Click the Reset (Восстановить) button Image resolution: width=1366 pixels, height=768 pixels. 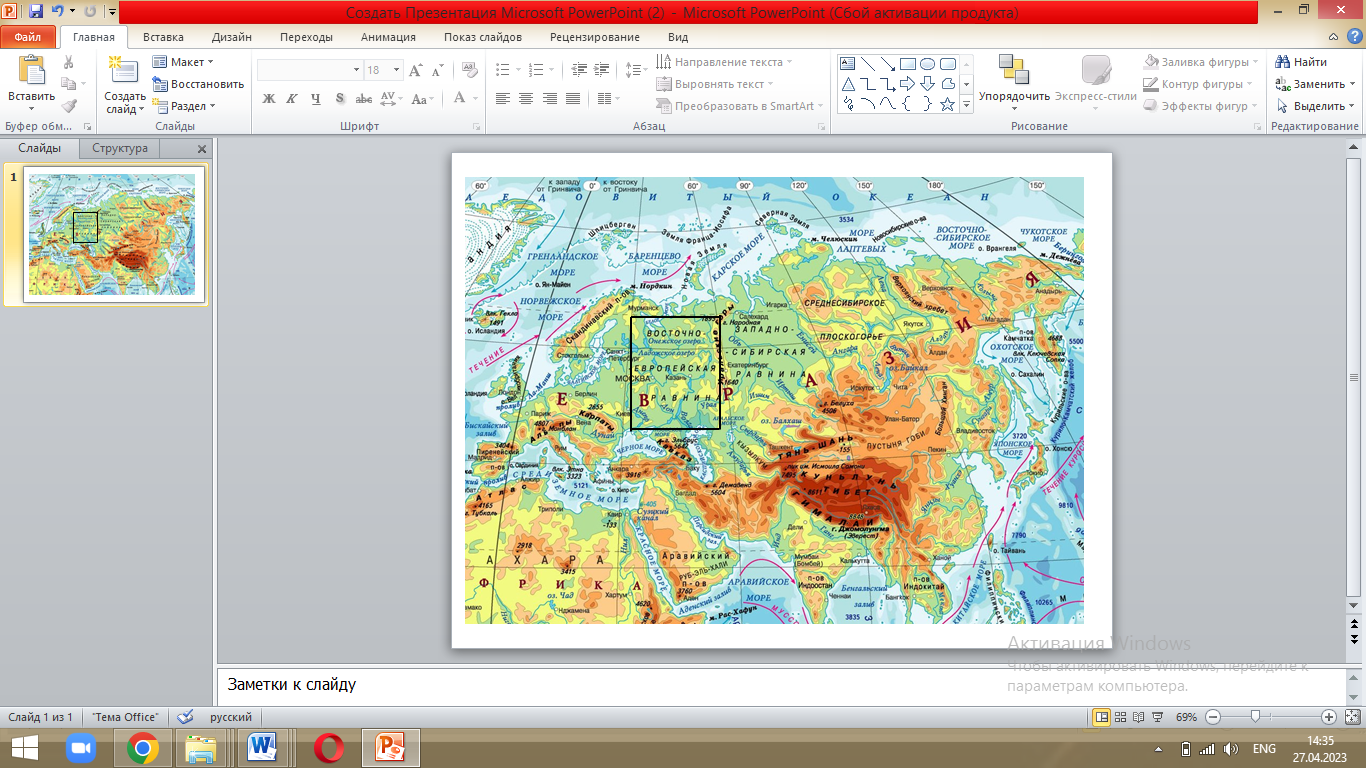199,84
